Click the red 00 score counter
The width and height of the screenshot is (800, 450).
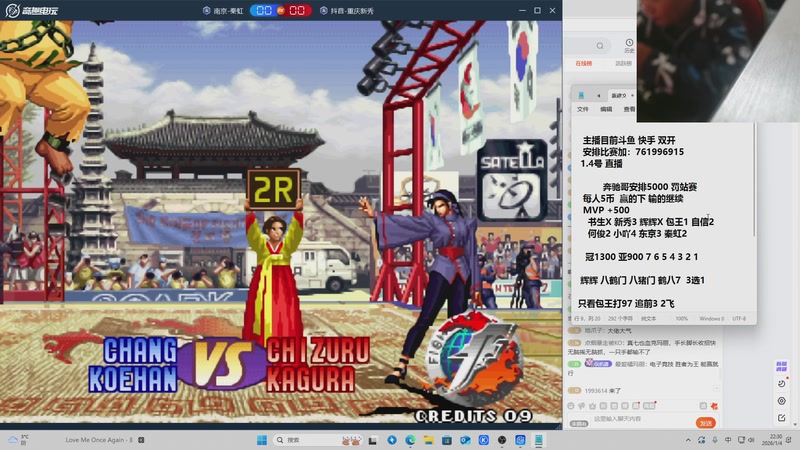point(297,10)
